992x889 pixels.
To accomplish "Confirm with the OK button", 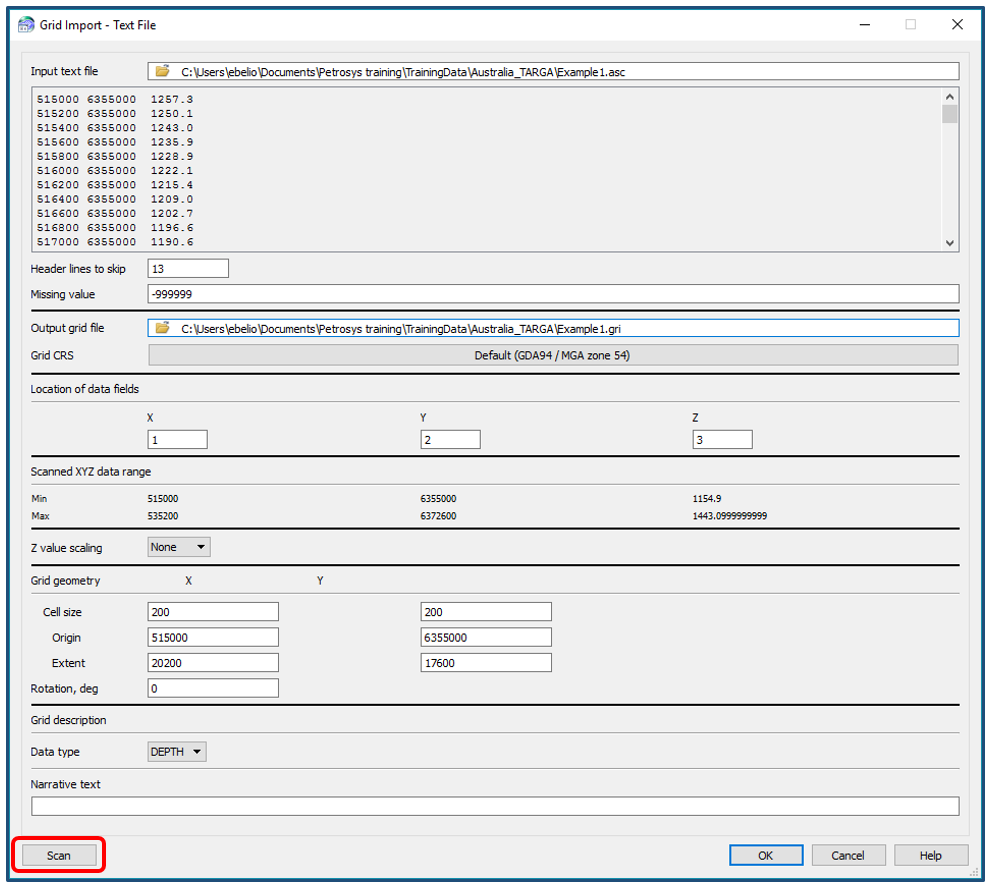I will coord(766,855).
